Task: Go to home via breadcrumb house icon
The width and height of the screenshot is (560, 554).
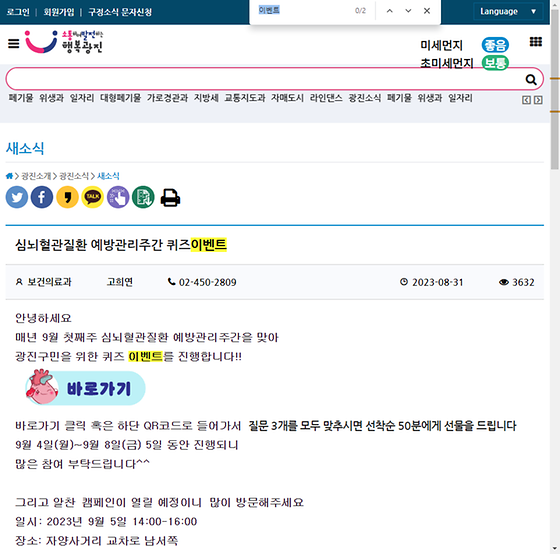Action: (9, 176)
